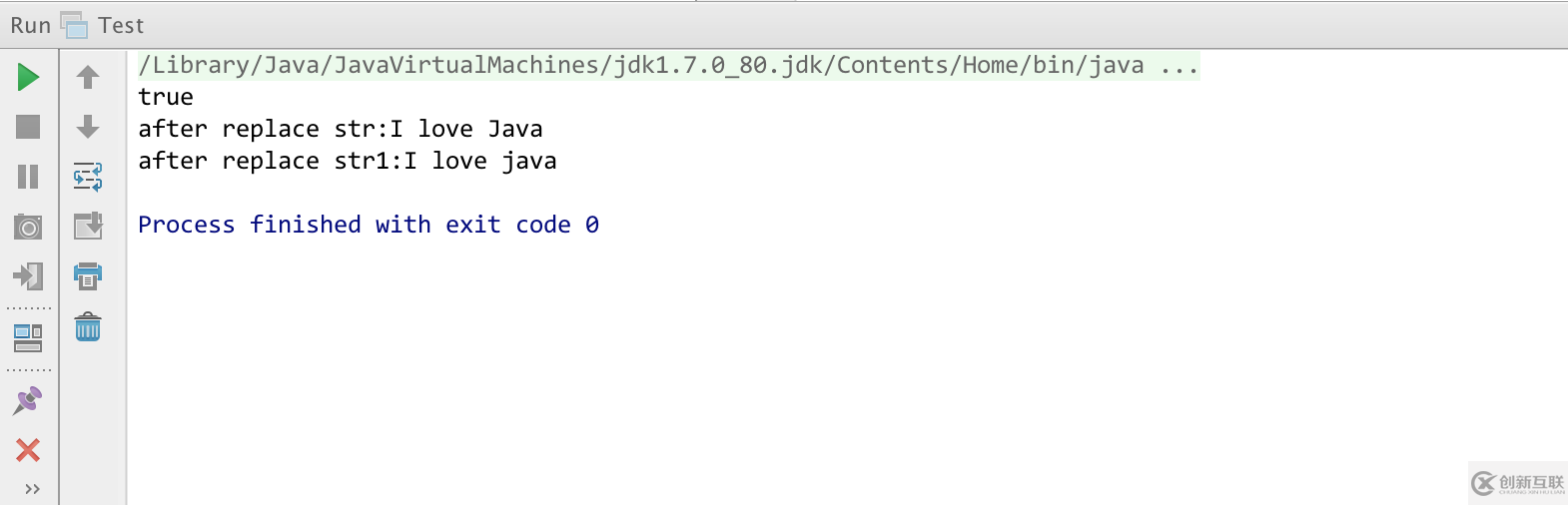Click the Run tool window label
The width and height of the screenshot is (1568, 505).
click(x=30, y=25)
